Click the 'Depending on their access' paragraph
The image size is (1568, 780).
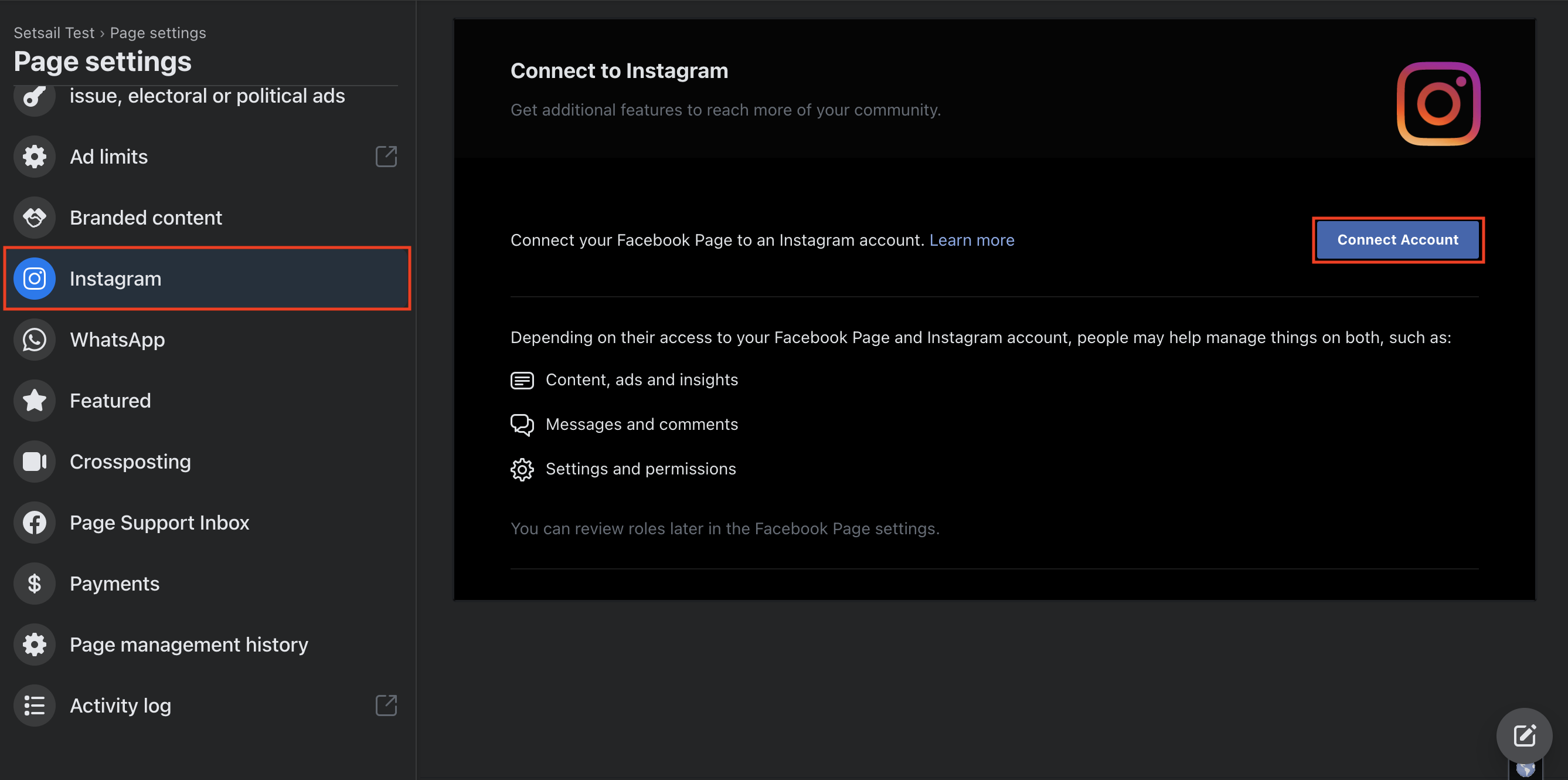click(x=981, y=337)
